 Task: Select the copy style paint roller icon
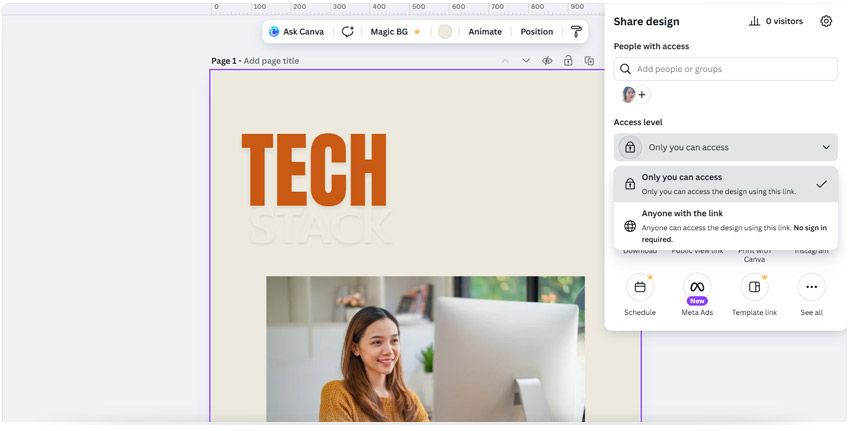click(576, 32)
